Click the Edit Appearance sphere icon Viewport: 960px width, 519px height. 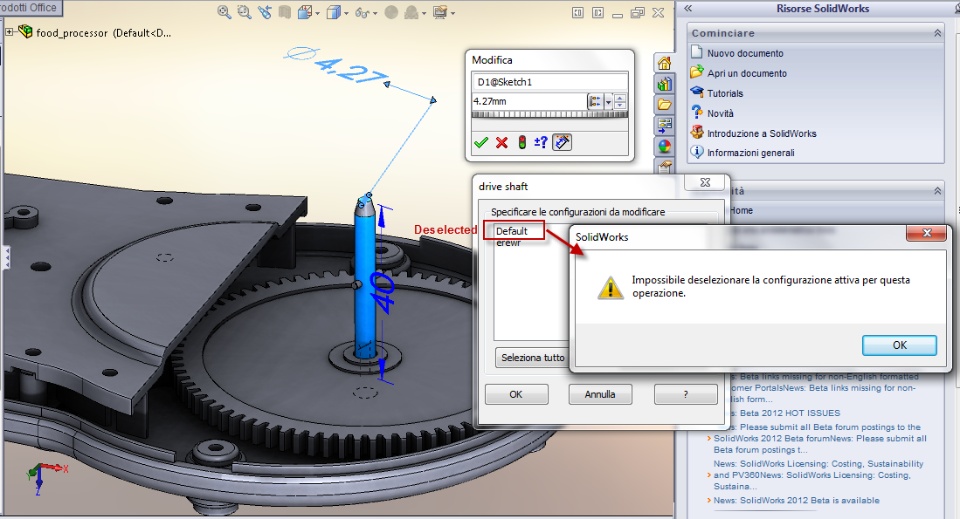[391, 12]
